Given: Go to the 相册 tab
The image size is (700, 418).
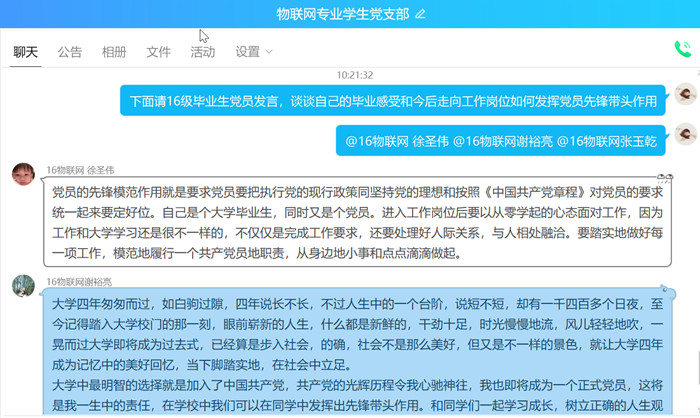Looking at the screenshot, I should [114, 52].
